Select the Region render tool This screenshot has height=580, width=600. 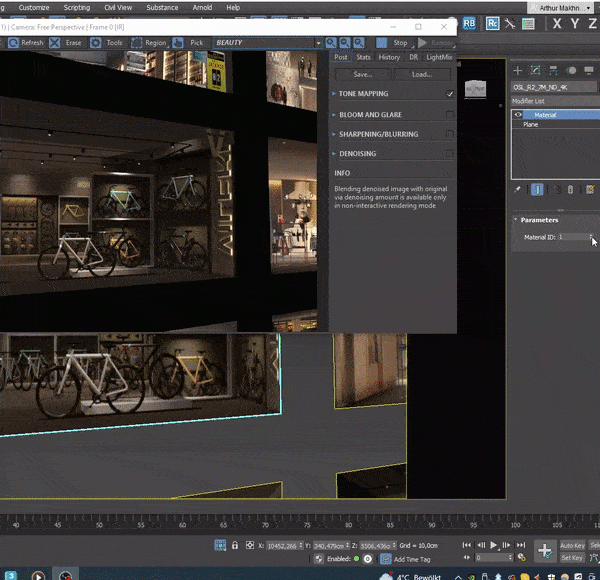point(137,43)
